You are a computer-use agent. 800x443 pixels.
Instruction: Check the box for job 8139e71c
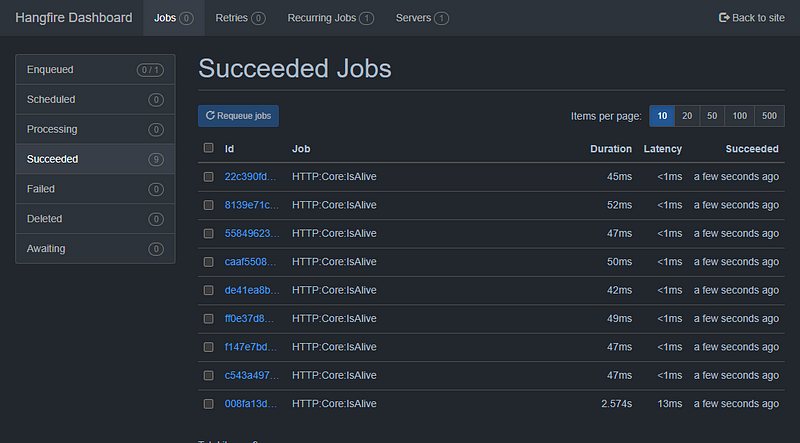point(208,205)
